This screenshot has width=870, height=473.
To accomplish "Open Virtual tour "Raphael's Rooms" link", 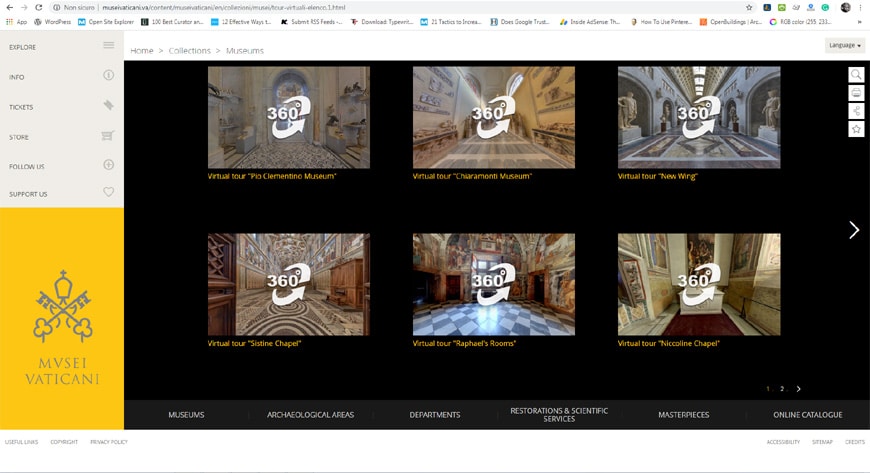I will pyautogui.click(x=464, y=343).
